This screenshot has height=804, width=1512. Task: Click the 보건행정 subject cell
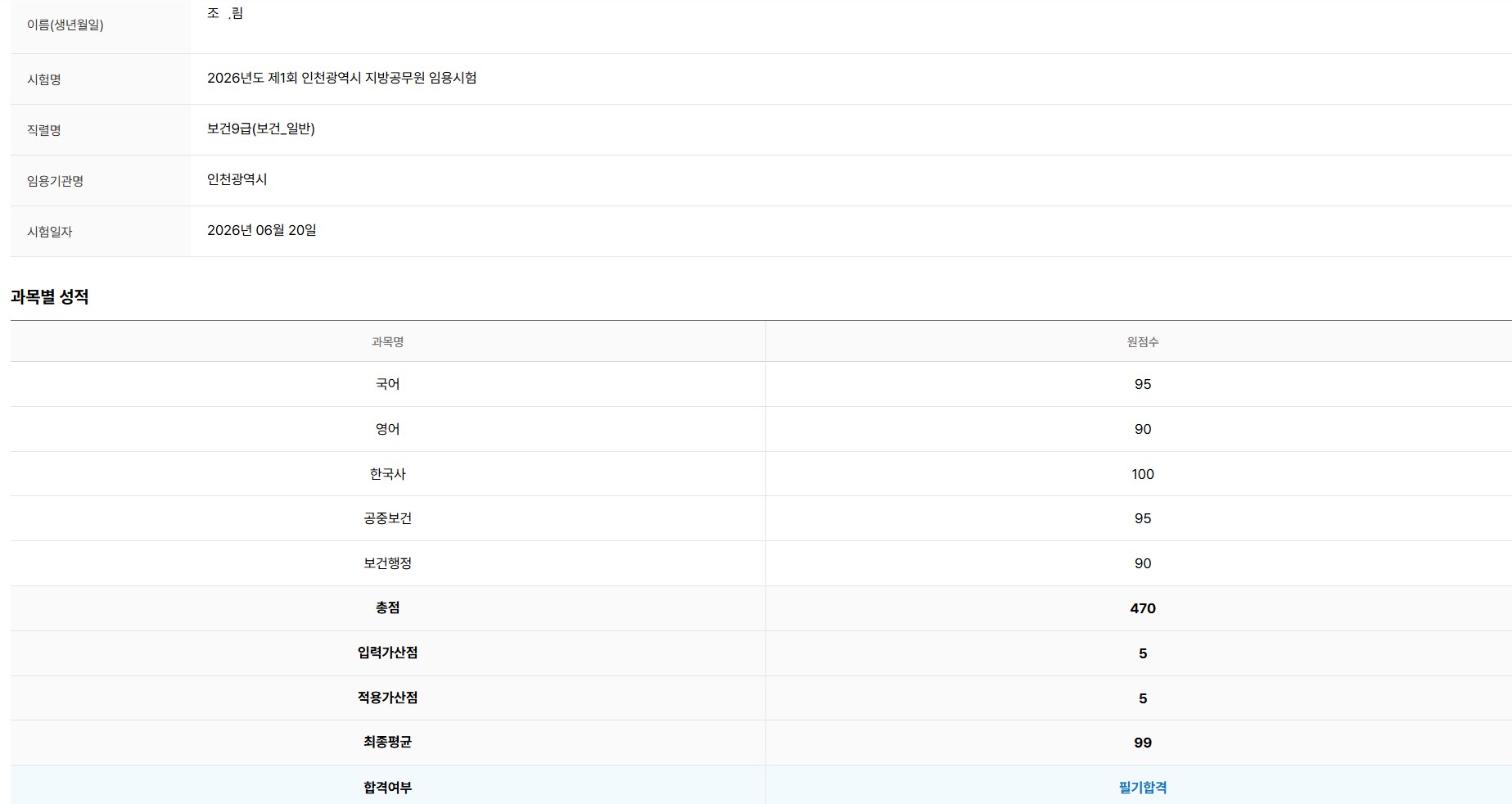(x=387, y=563)
